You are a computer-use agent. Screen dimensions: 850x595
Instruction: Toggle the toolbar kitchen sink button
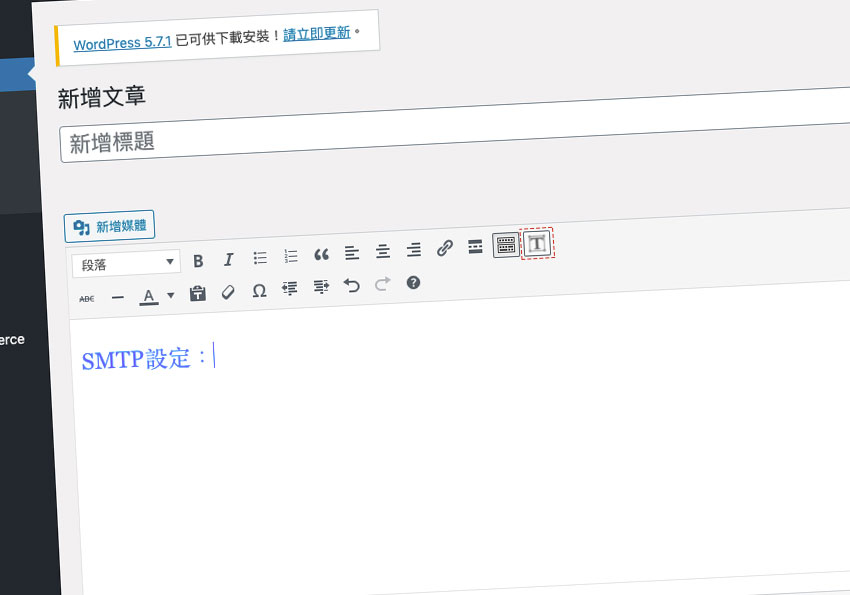(x=506, y=245)
